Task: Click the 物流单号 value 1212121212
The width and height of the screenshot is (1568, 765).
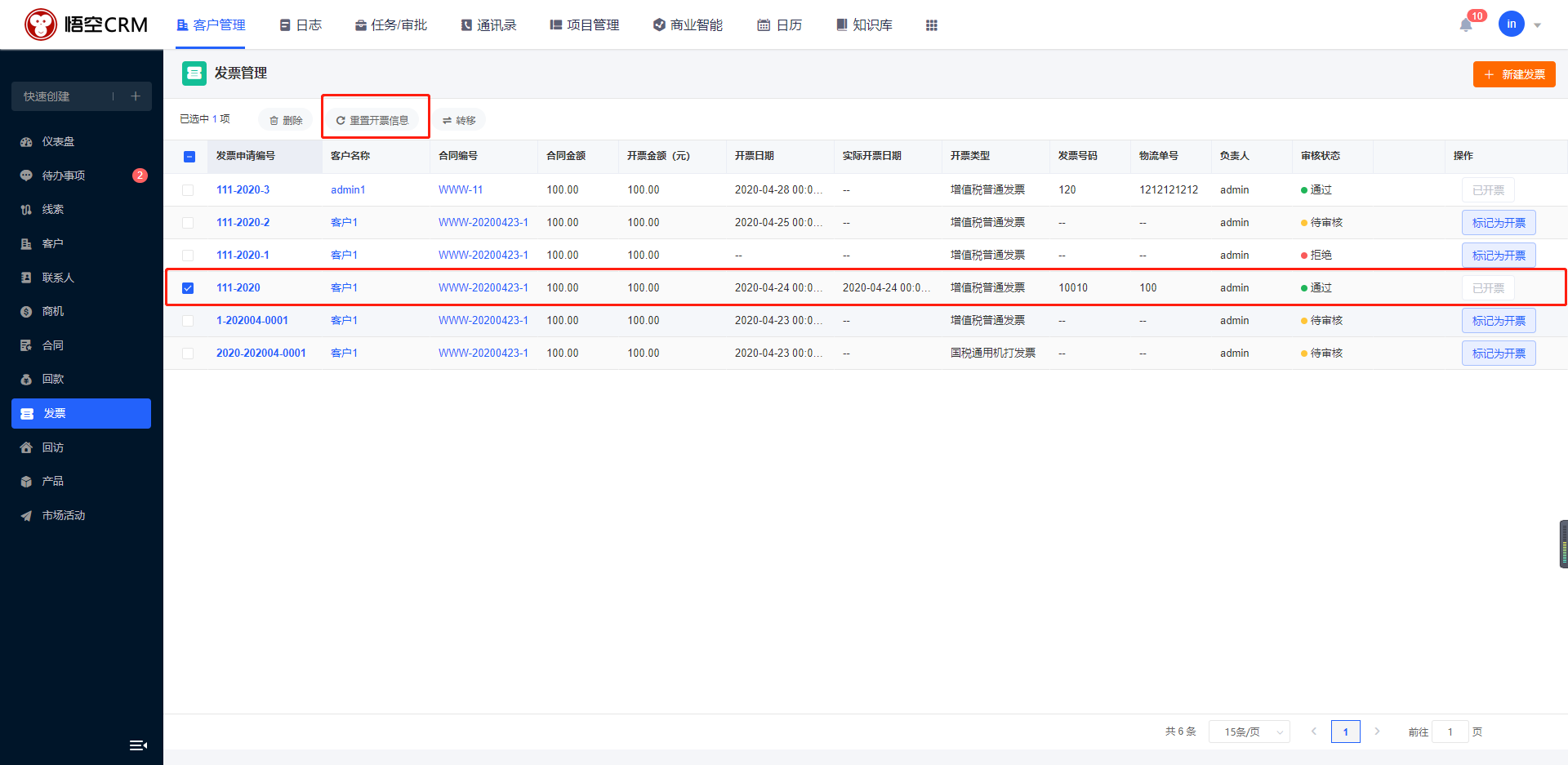Action: 1169,189
